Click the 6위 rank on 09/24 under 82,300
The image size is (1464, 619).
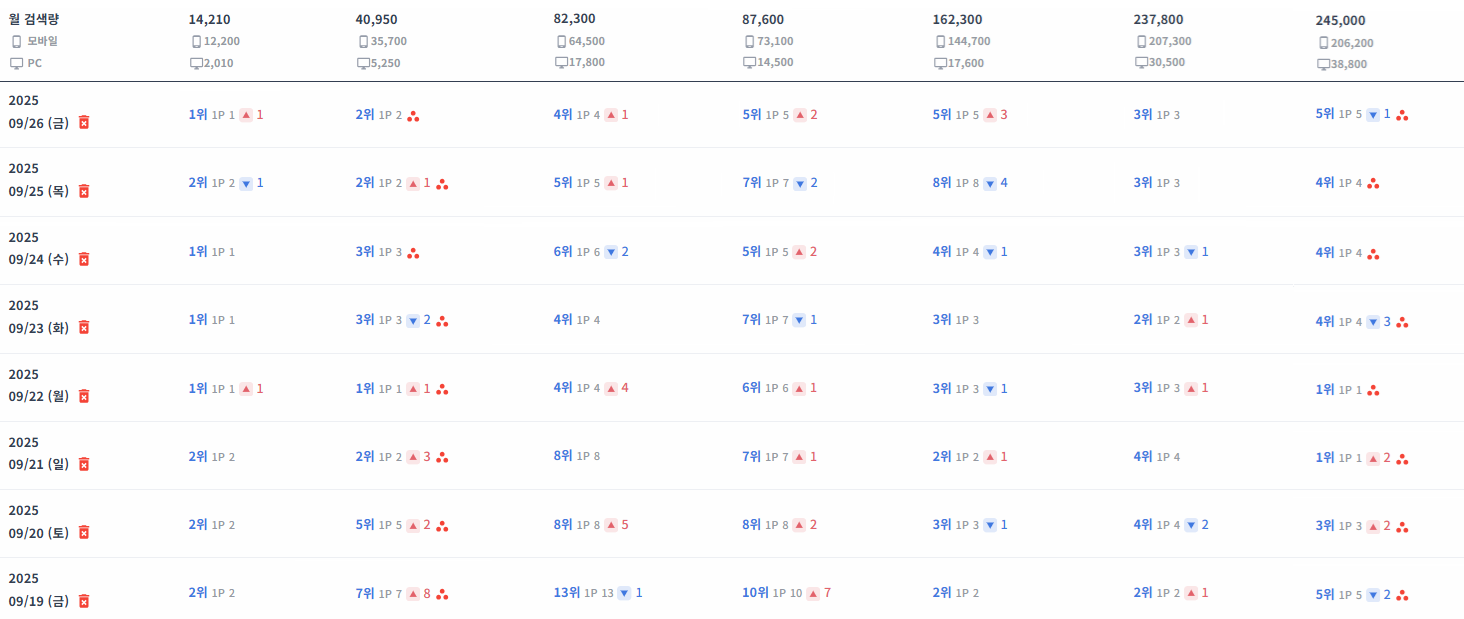pyautogui.click(x=563, y=252)
